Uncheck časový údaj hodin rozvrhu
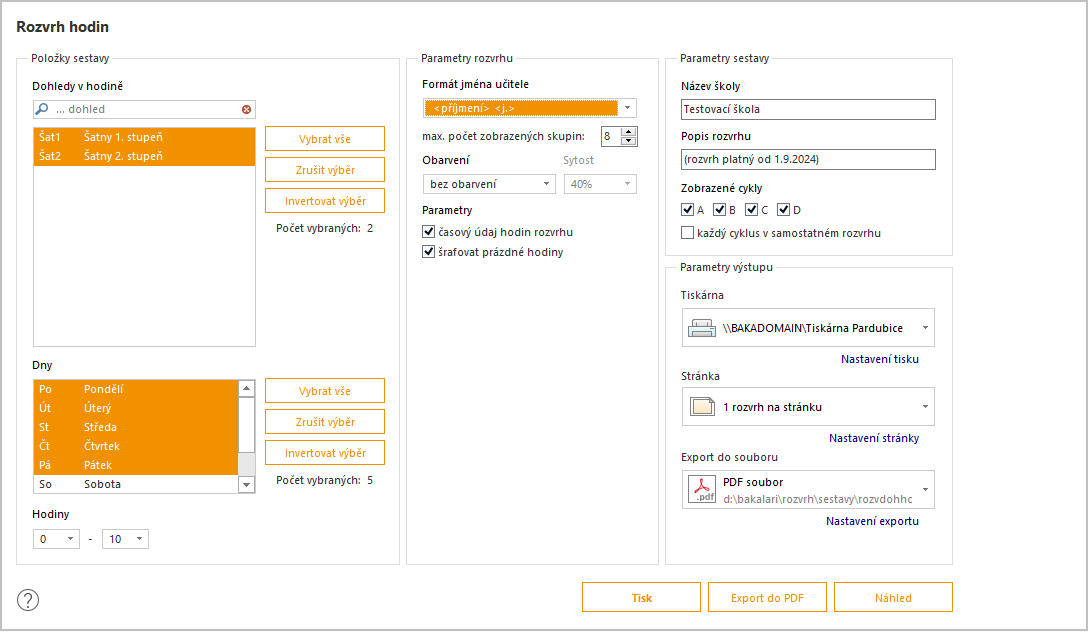The image size is (1088, 632). [x=429, y=232]
